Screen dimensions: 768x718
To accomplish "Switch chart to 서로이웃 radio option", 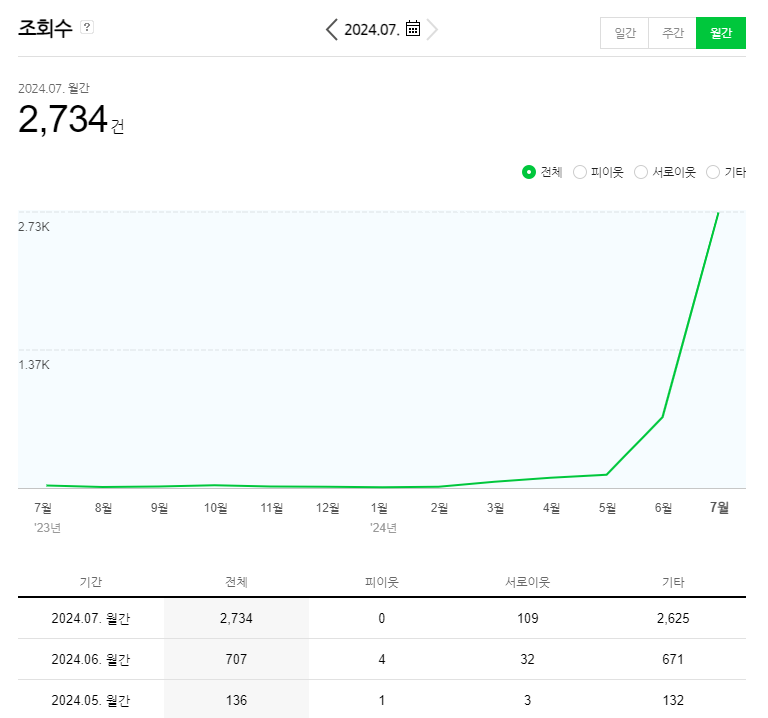I will [641, 172].
